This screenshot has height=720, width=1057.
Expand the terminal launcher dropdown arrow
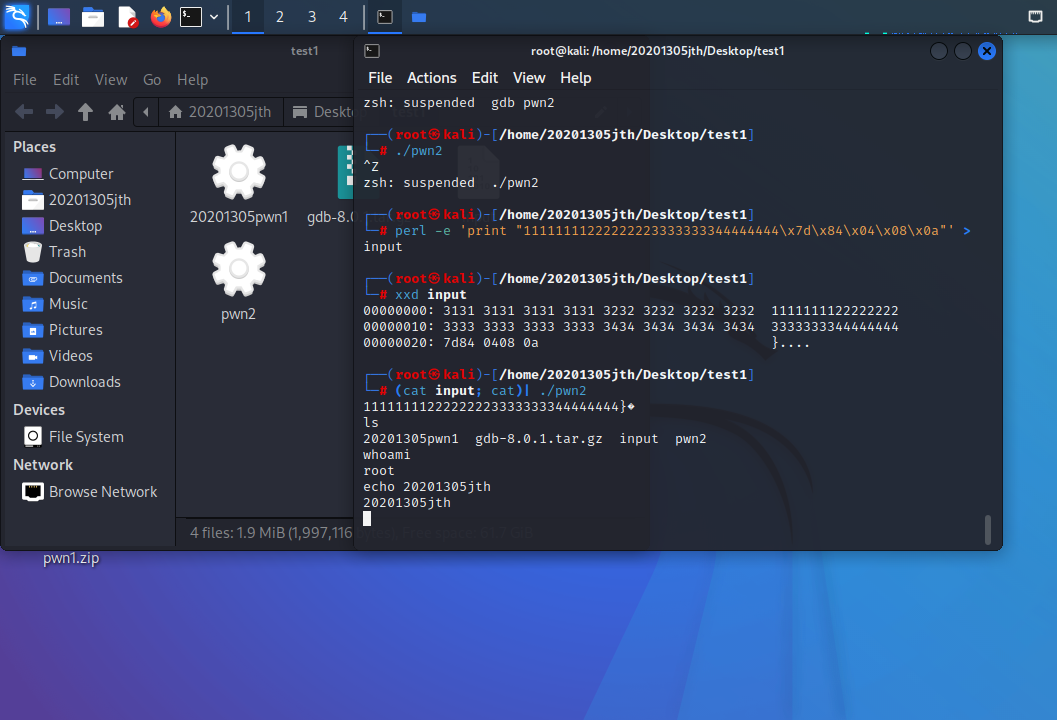[214, 17]
